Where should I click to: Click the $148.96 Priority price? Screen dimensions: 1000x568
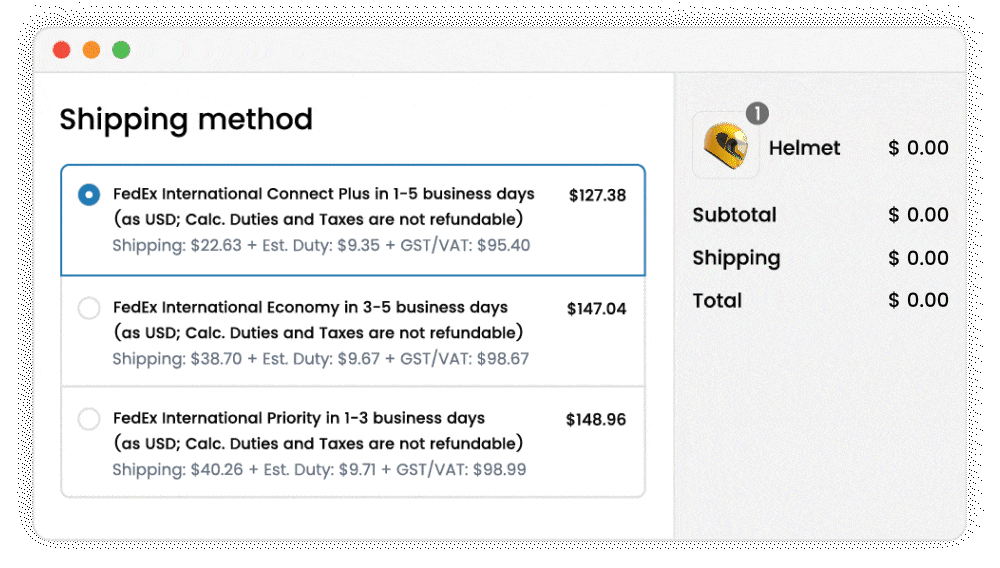pos(596,420)
